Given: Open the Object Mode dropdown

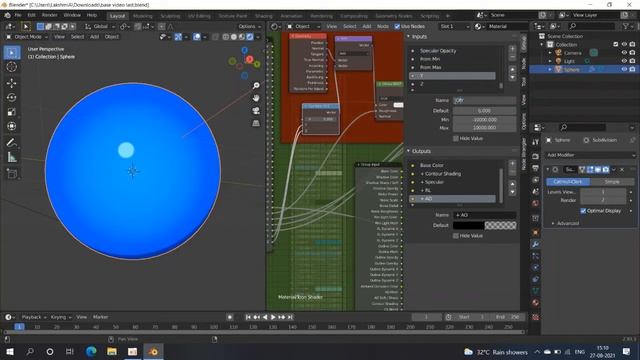Looking at the screenshot, I should point(27,37).
